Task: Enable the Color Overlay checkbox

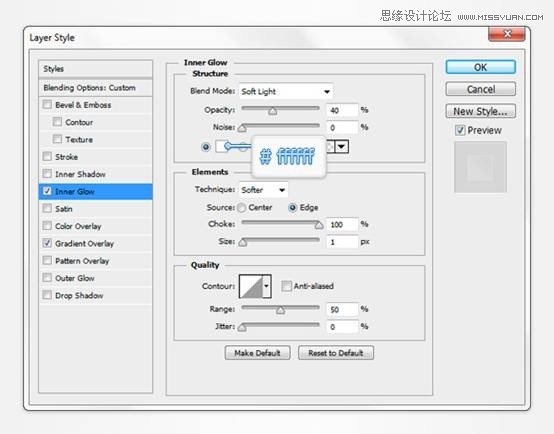Action: [47, 226]
